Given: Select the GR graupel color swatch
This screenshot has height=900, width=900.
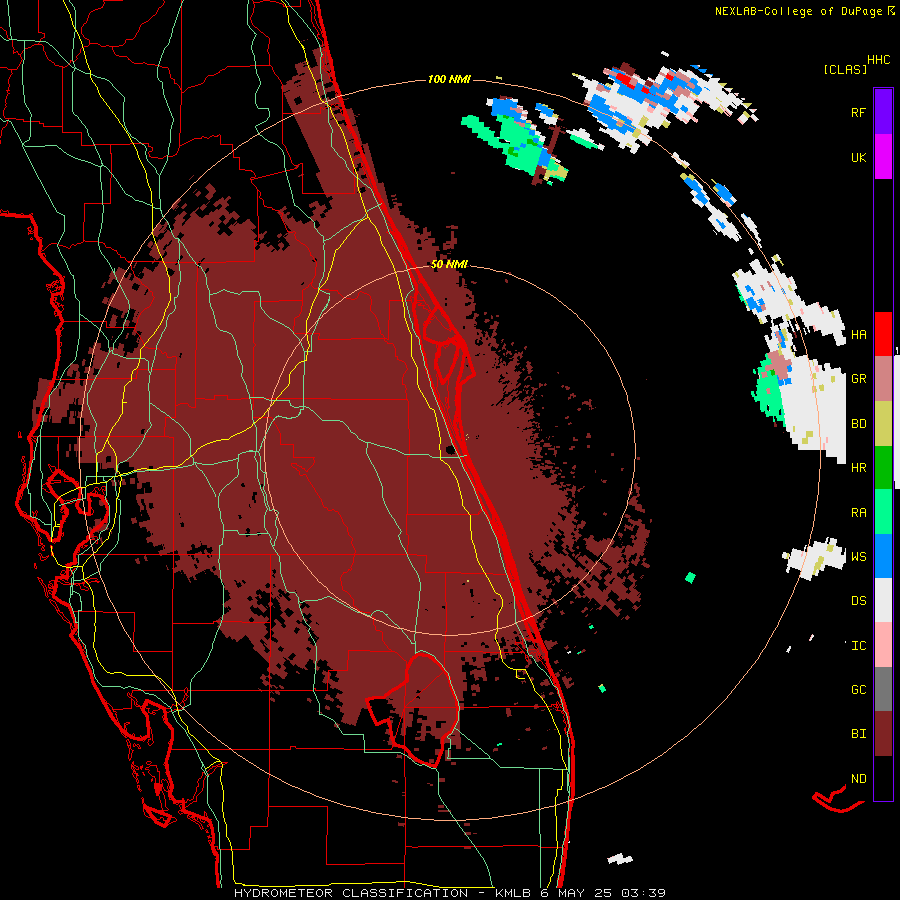Looking at the screenshot, I should [x=883, y=379].
